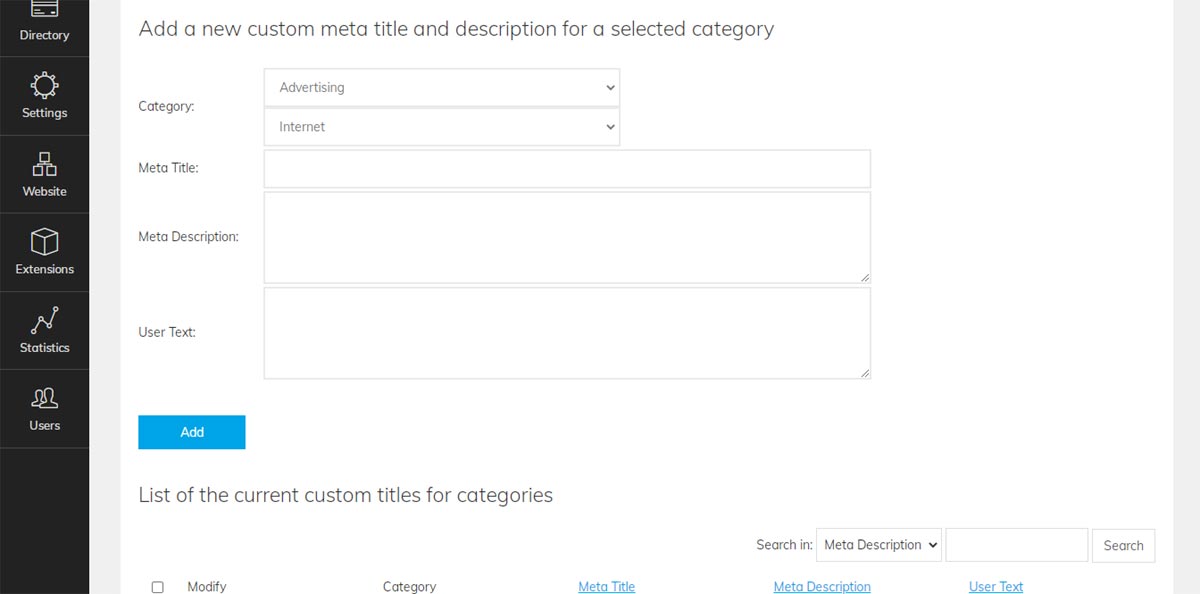The height and width of the screenshot is (594, 1200).
Task: Open the Extensions cube icon
Action: [44, 242]
